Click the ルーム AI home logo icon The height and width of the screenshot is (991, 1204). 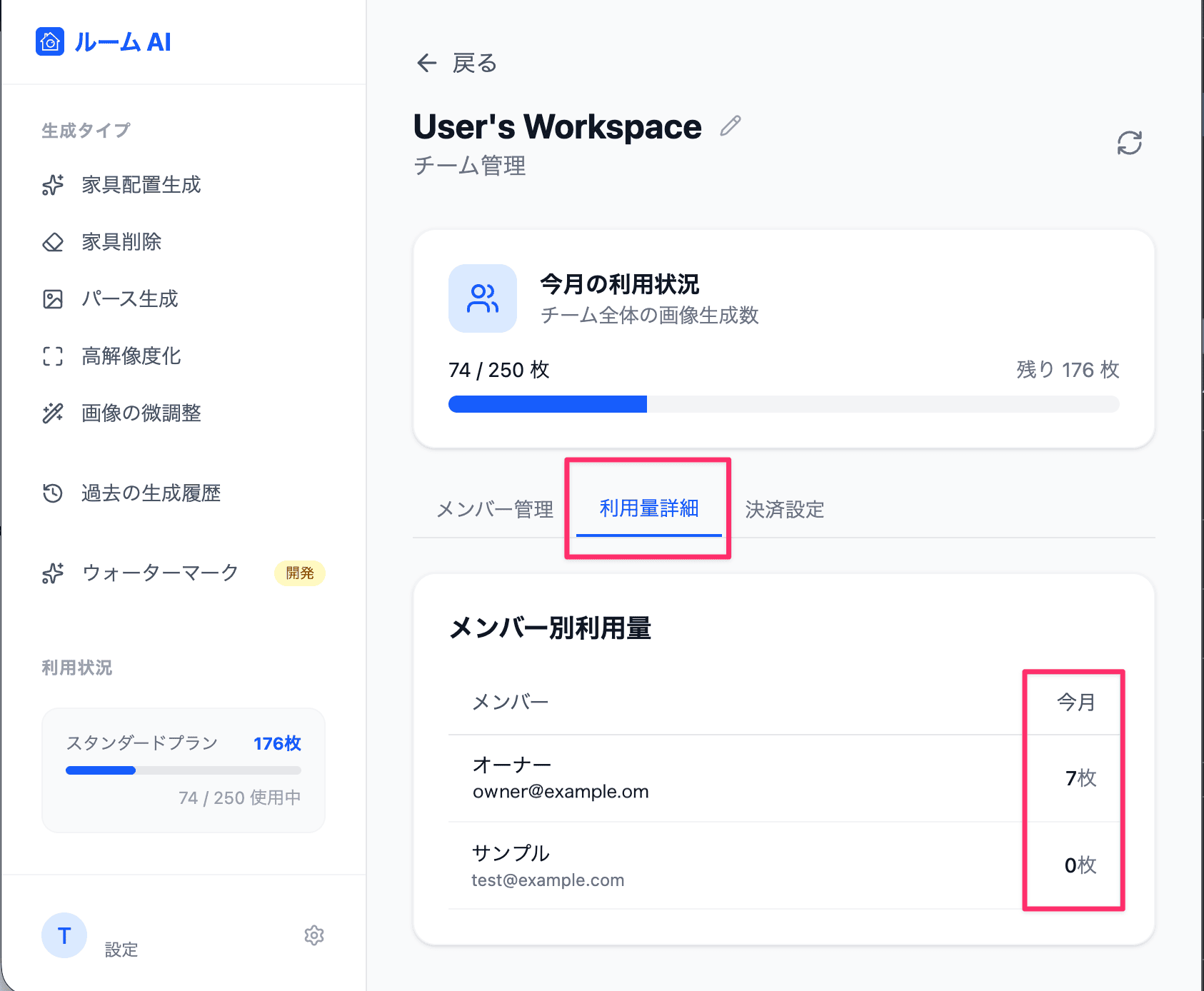click(x=50, y=42)
